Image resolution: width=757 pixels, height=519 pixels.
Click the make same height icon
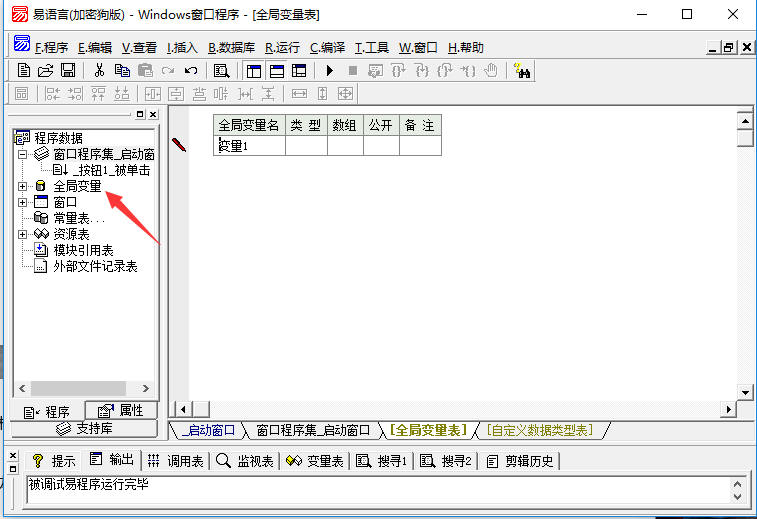(322, 94)
